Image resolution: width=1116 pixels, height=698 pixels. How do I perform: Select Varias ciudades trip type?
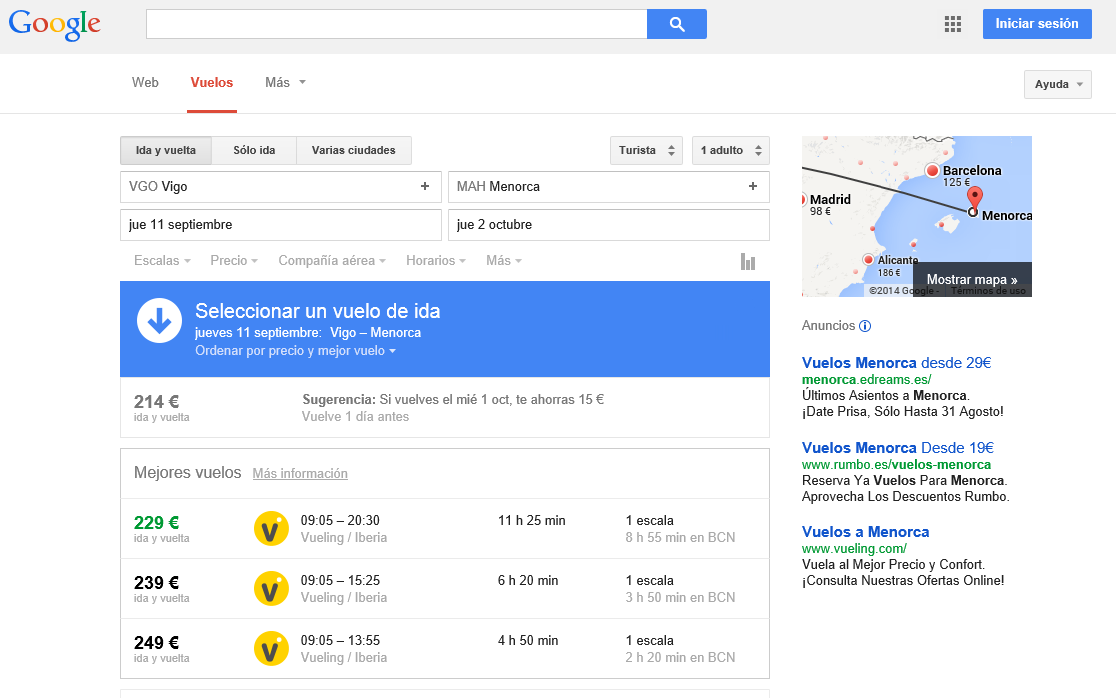tap(354, 150)
